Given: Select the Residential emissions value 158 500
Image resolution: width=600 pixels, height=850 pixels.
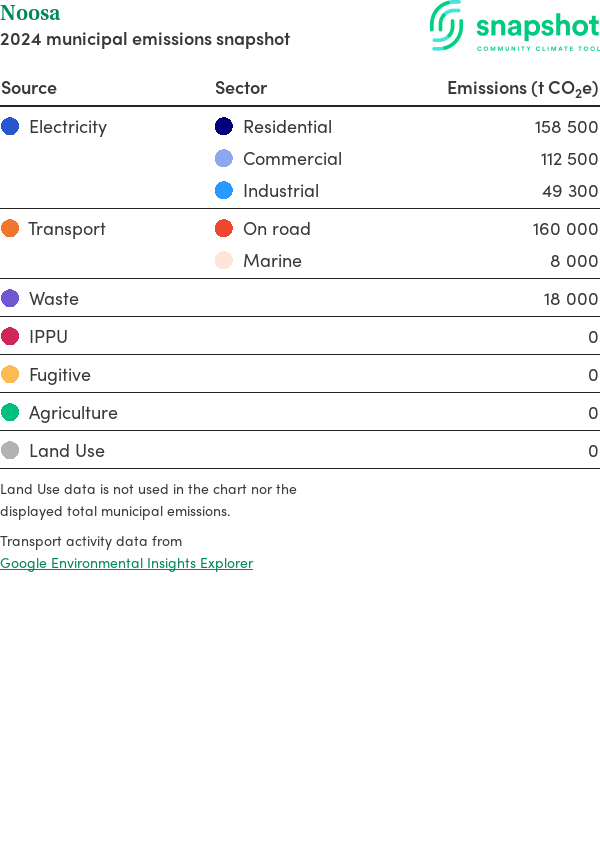Looking at the screenshot, I should pyautogui.click(x=566, y=127).
